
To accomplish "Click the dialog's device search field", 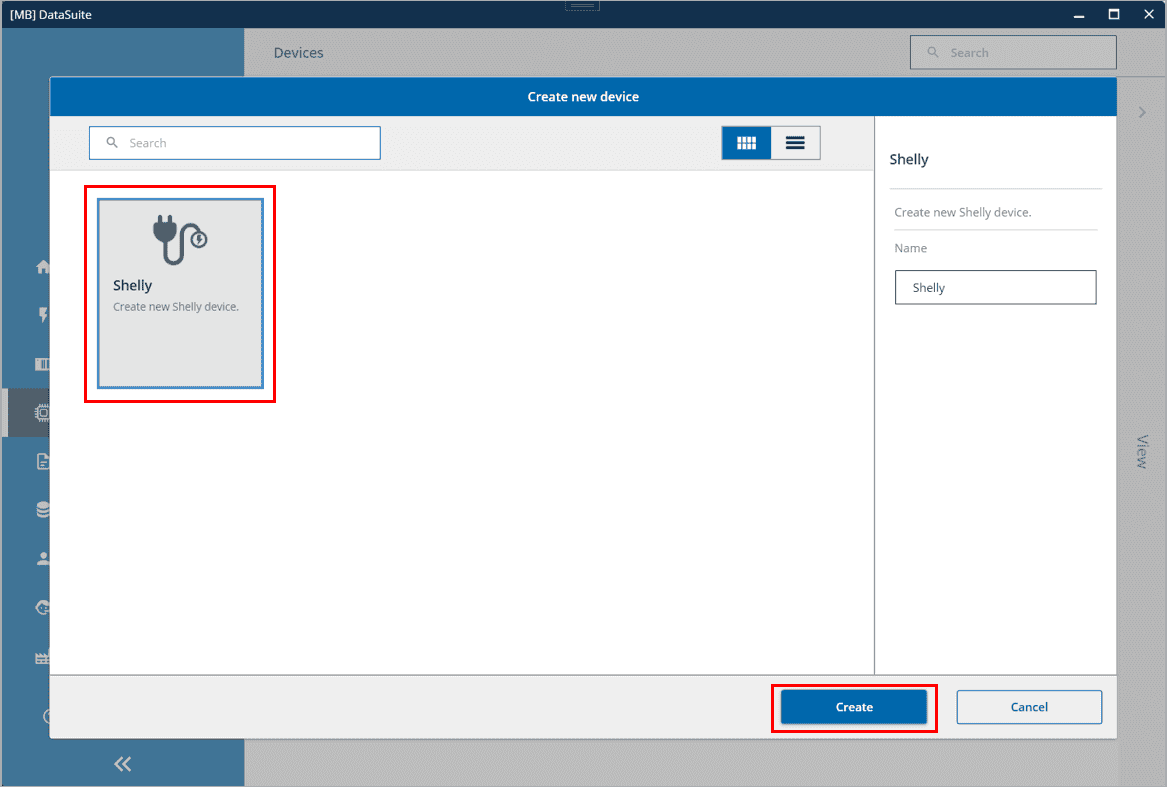I will click(x=234, y=143).
